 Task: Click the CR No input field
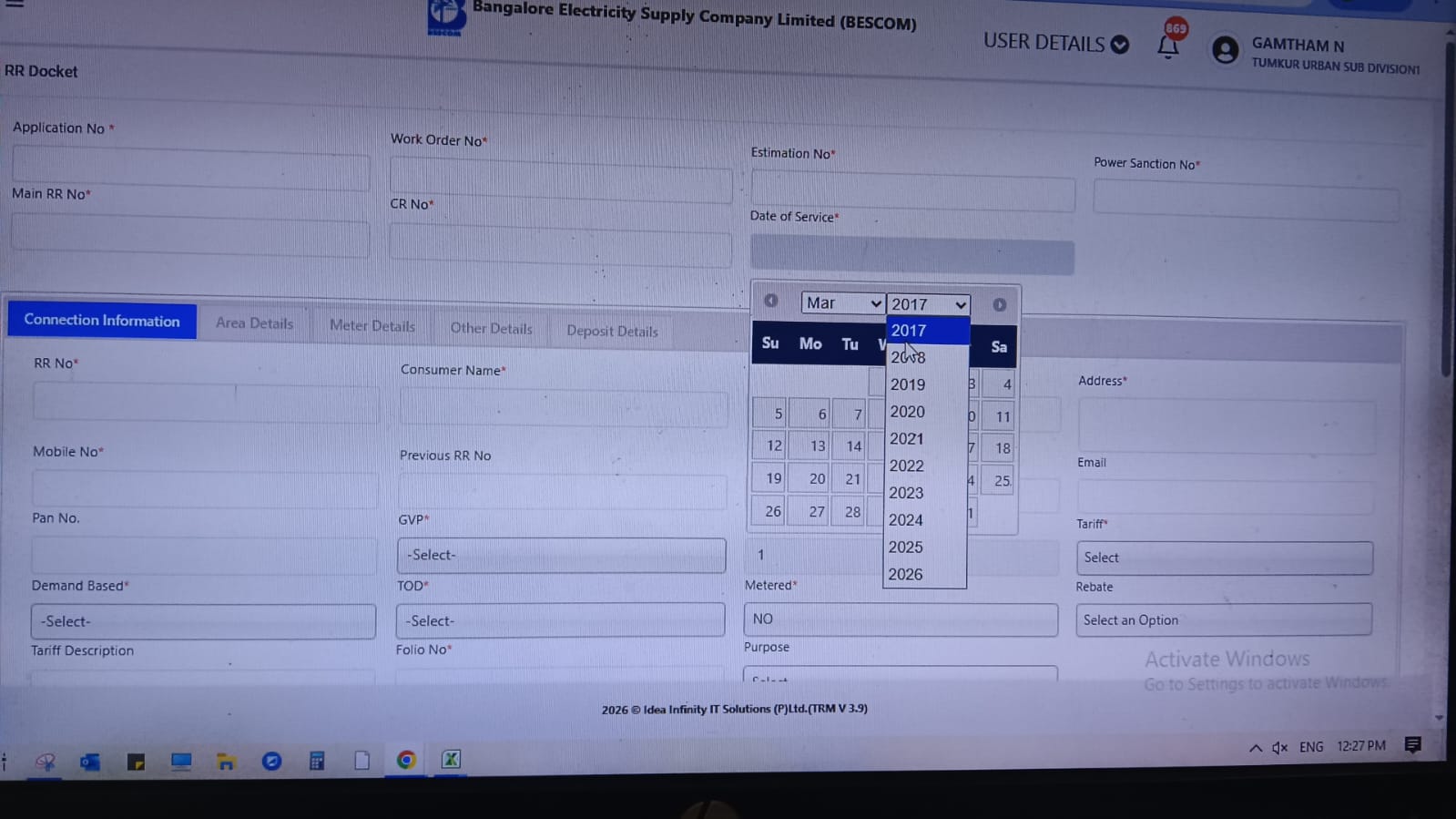pyautogui.click(x=561, y=244)
